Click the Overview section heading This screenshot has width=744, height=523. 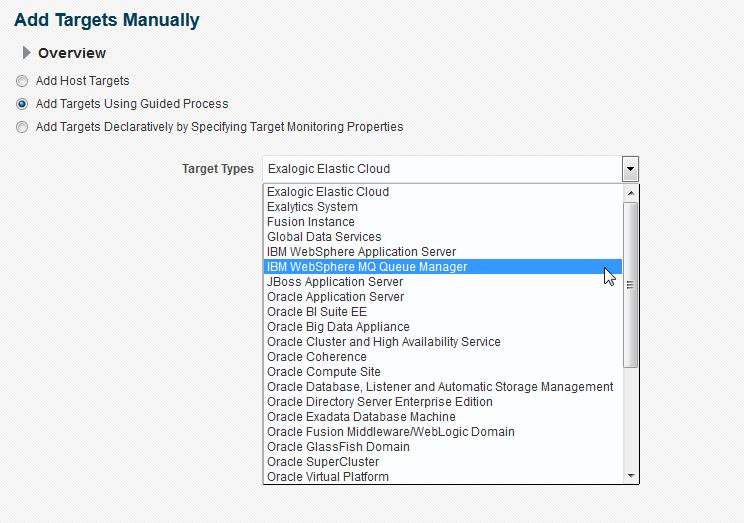72,53
